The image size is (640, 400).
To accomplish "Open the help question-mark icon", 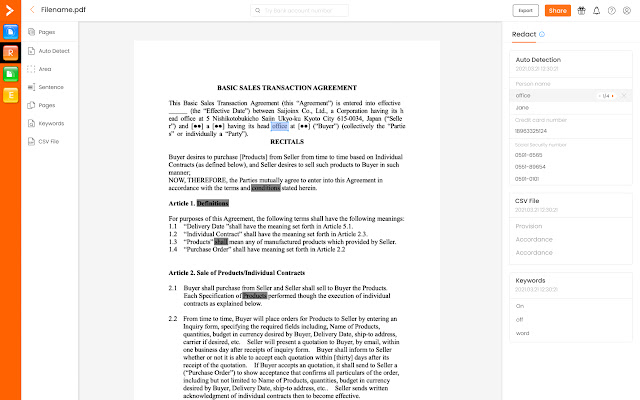I will point(611,11).
